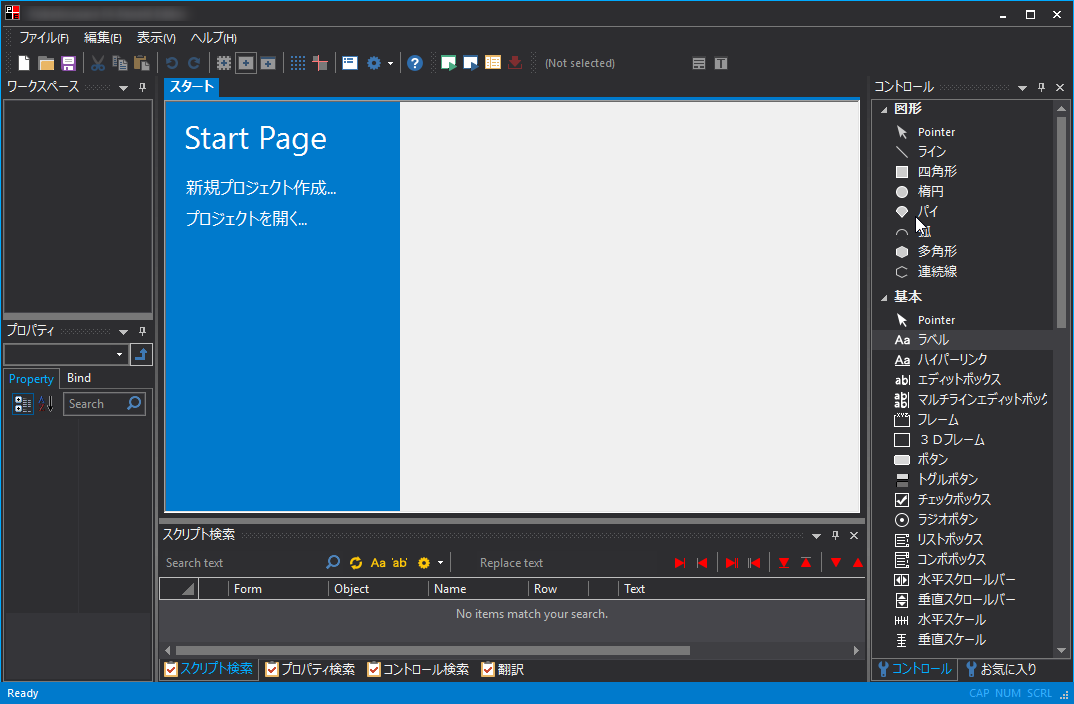Select the 楕円 ellipse shape control

(x=930, y=191)
